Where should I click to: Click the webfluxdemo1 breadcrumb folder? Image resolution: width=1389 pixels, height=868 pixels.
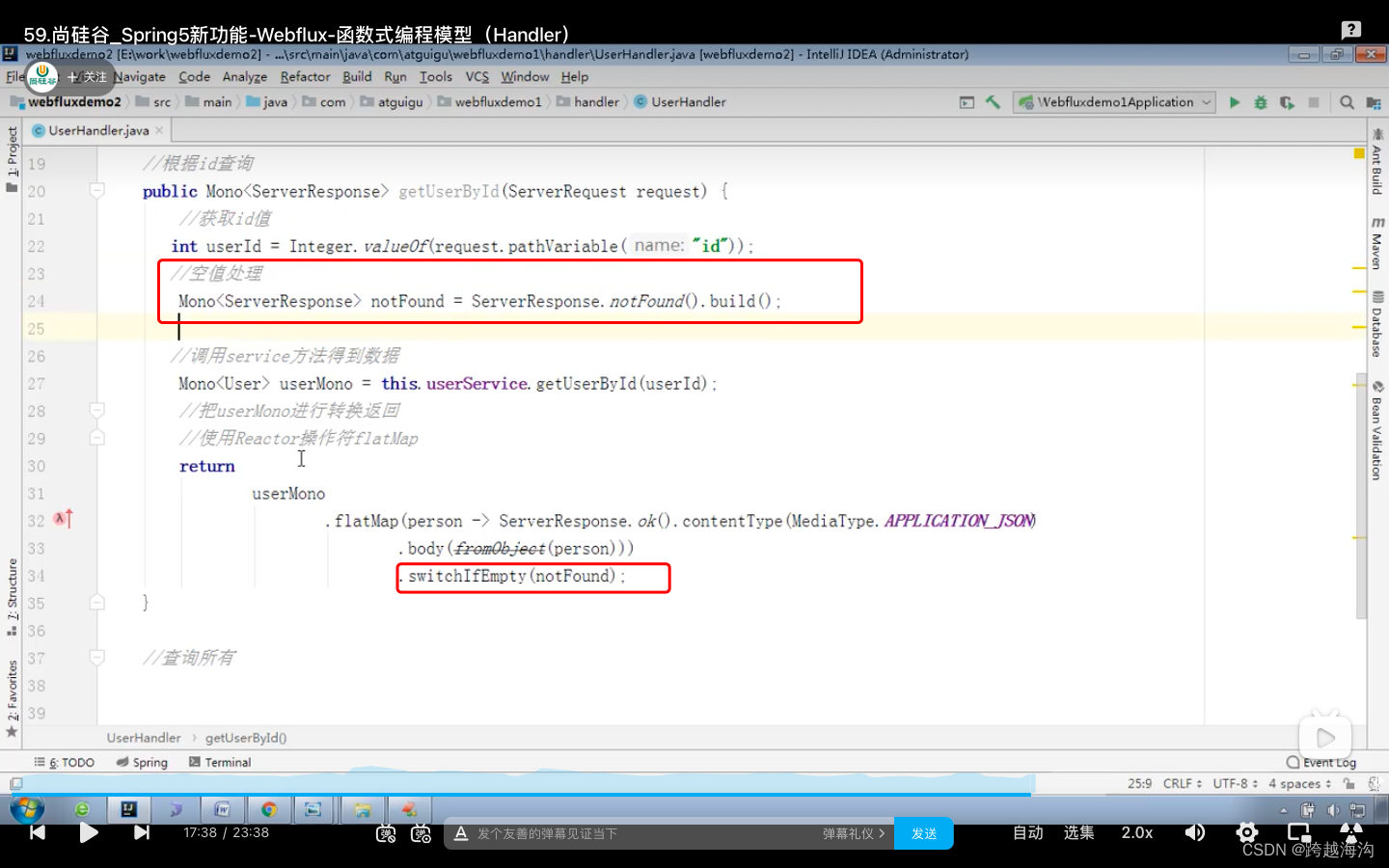(490, 102)
